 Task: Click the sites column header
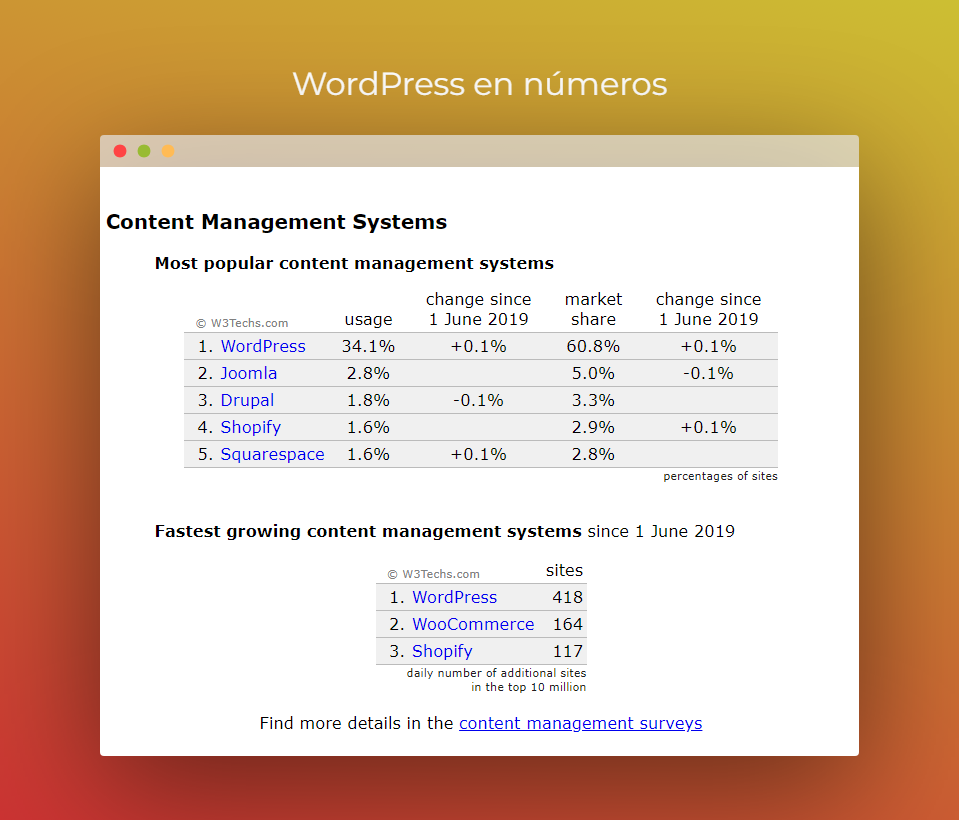564,570
